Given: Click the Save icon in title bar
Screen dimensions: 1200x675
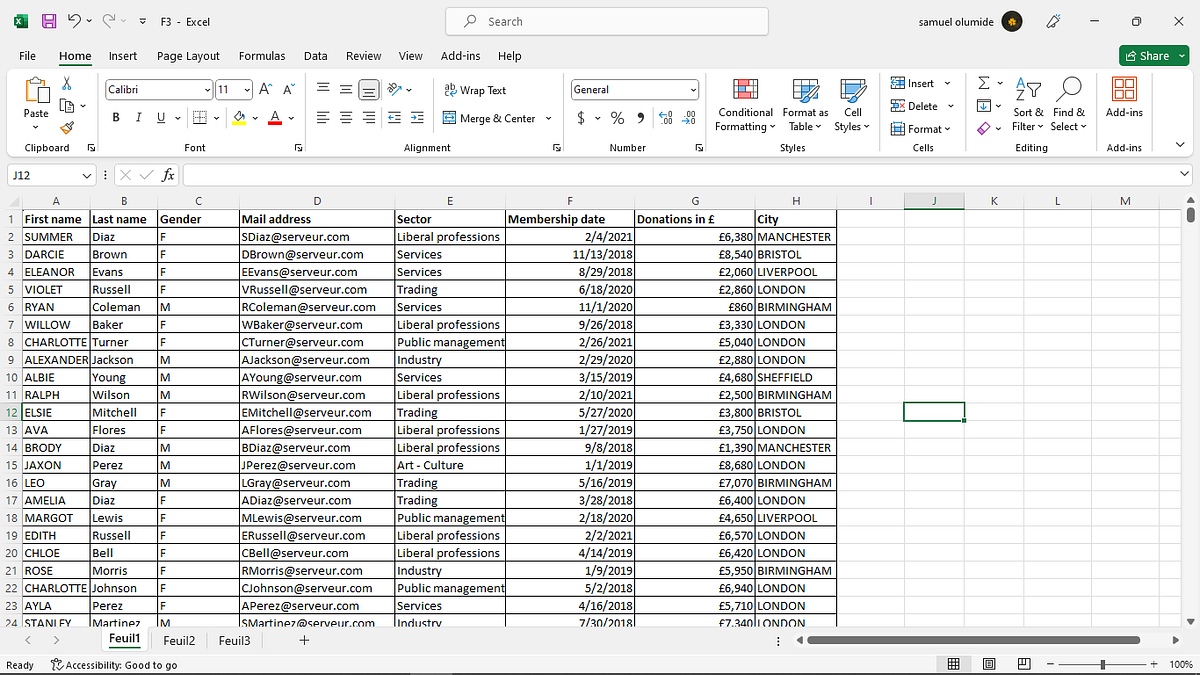Looking at the screenshot, I should 47,21.
